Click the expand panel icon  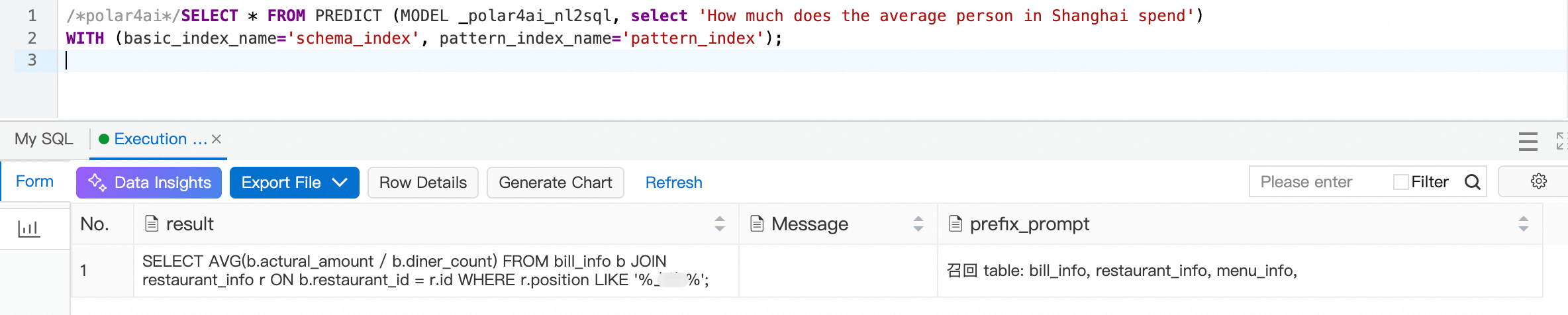[x=1561, y=140]
